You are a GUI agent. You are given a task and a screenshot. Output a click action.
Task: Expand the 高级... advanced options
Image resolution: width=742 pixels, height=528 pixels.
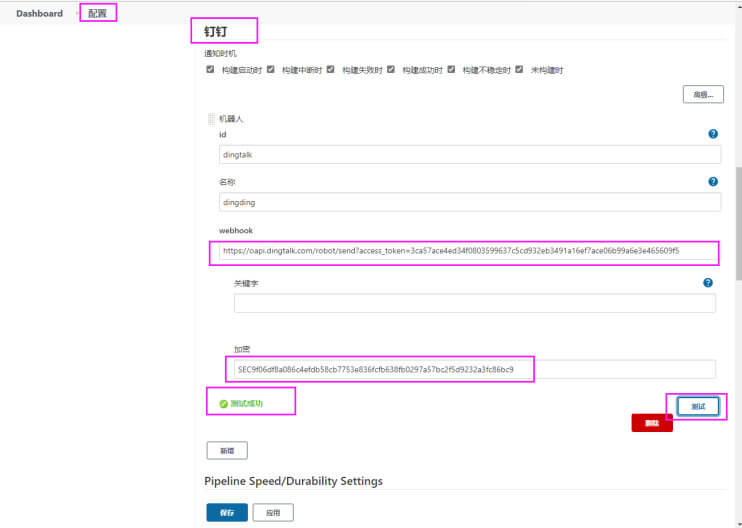tap(703, 95)
